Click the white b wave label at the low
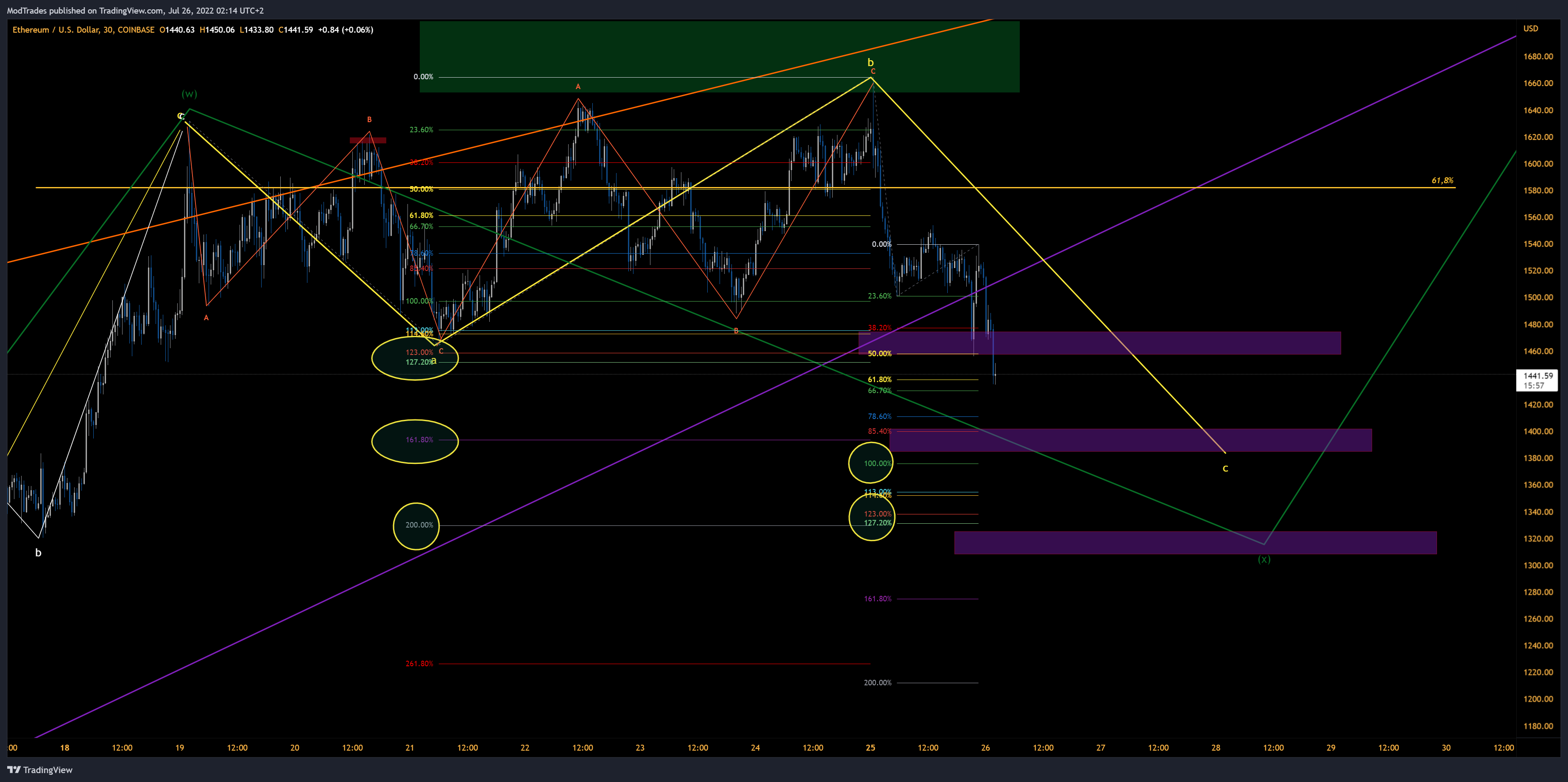Viewport: 1568px width, 782px height. point(38,553)
